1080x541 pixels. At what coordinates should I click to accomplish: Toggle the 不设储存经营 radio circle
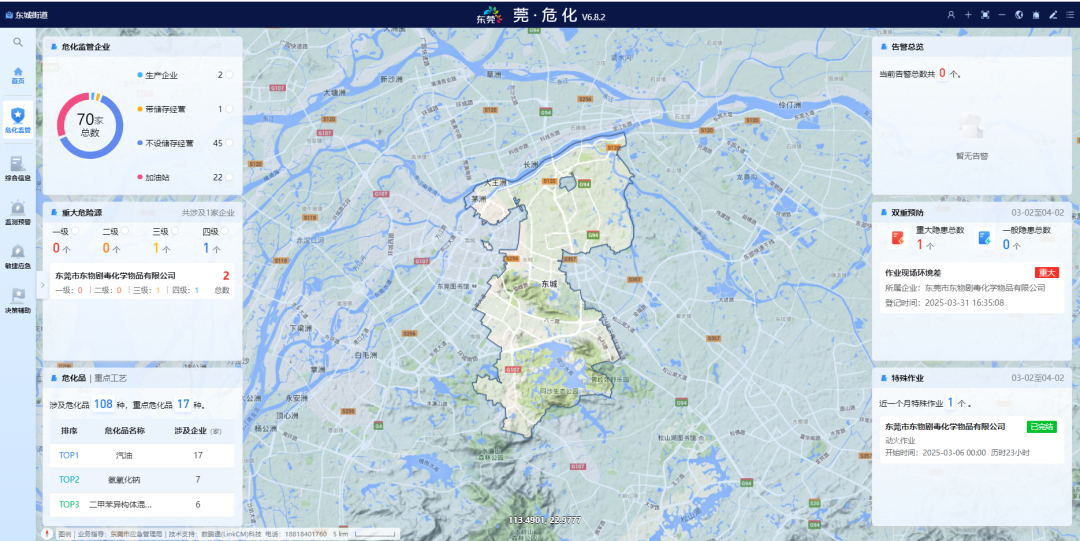coord(229,143)
